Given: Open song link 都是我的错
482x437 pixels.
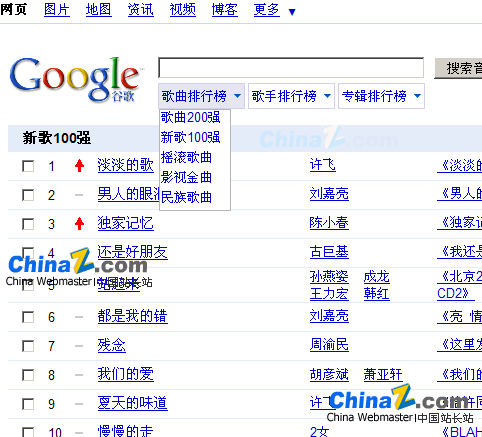Looking at the screenshot, I should (x=132, y=316).
